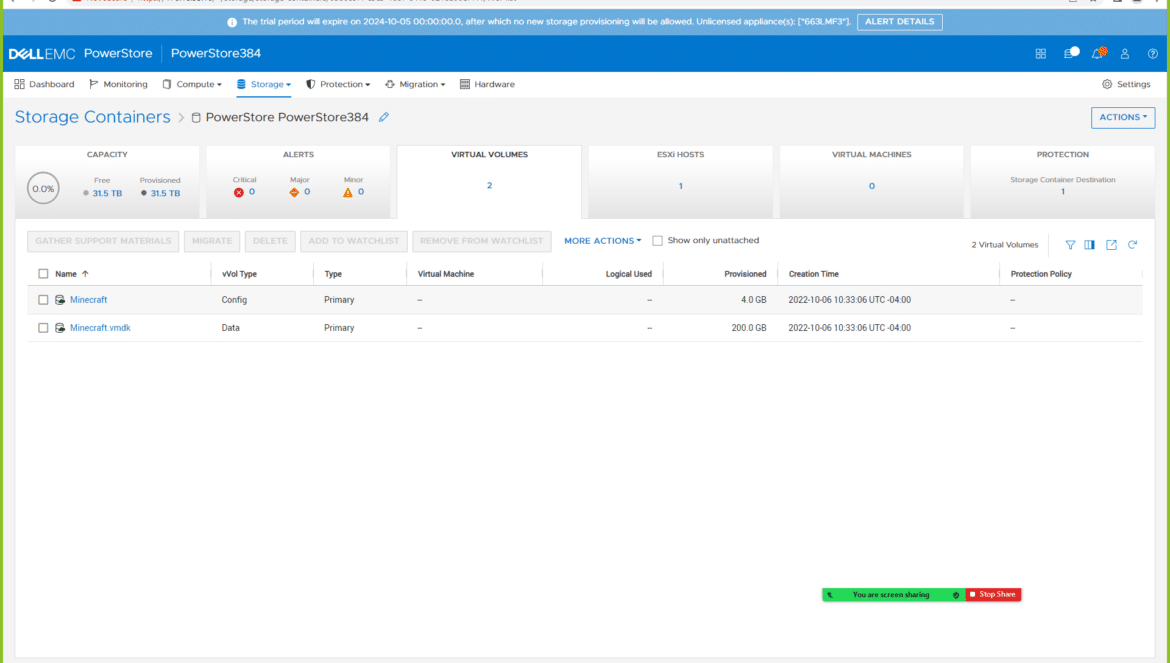The width and height of the screenshot is (1170, 663).
Task: Switch to the Alerts card
Action: 298,182
